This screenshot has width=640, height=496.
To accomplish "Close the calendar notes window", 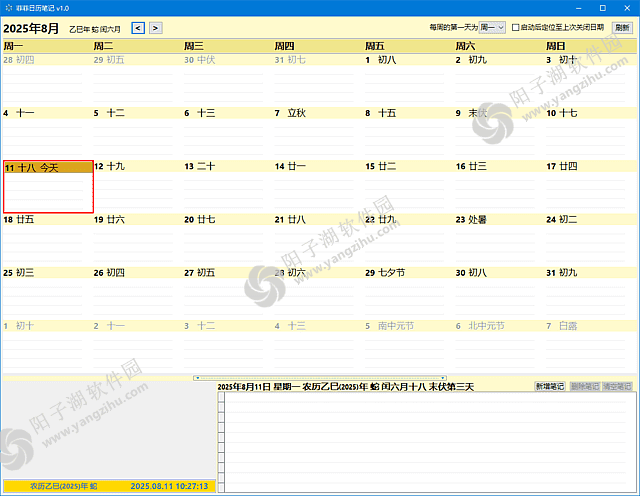I will point(627,8).
